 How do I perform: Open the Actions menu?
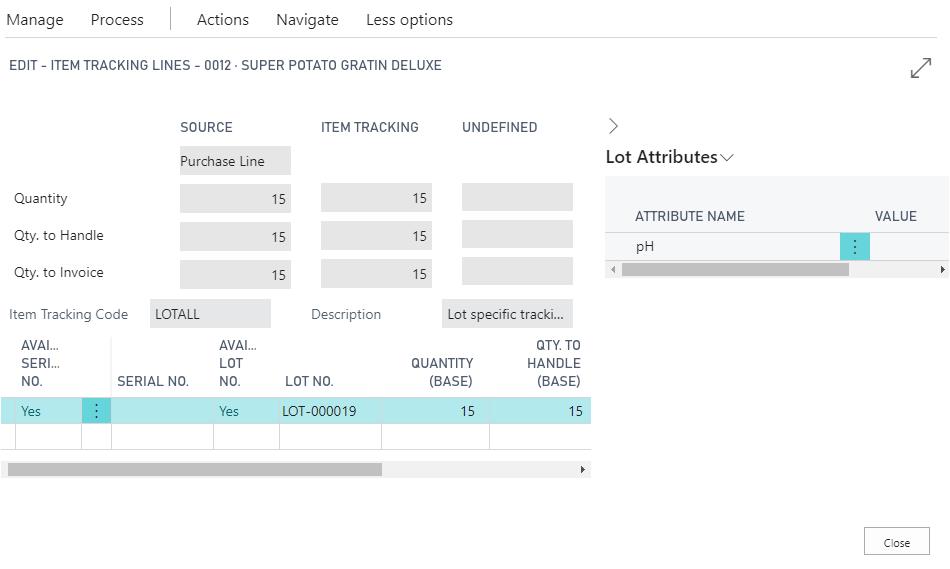[222, 20]
